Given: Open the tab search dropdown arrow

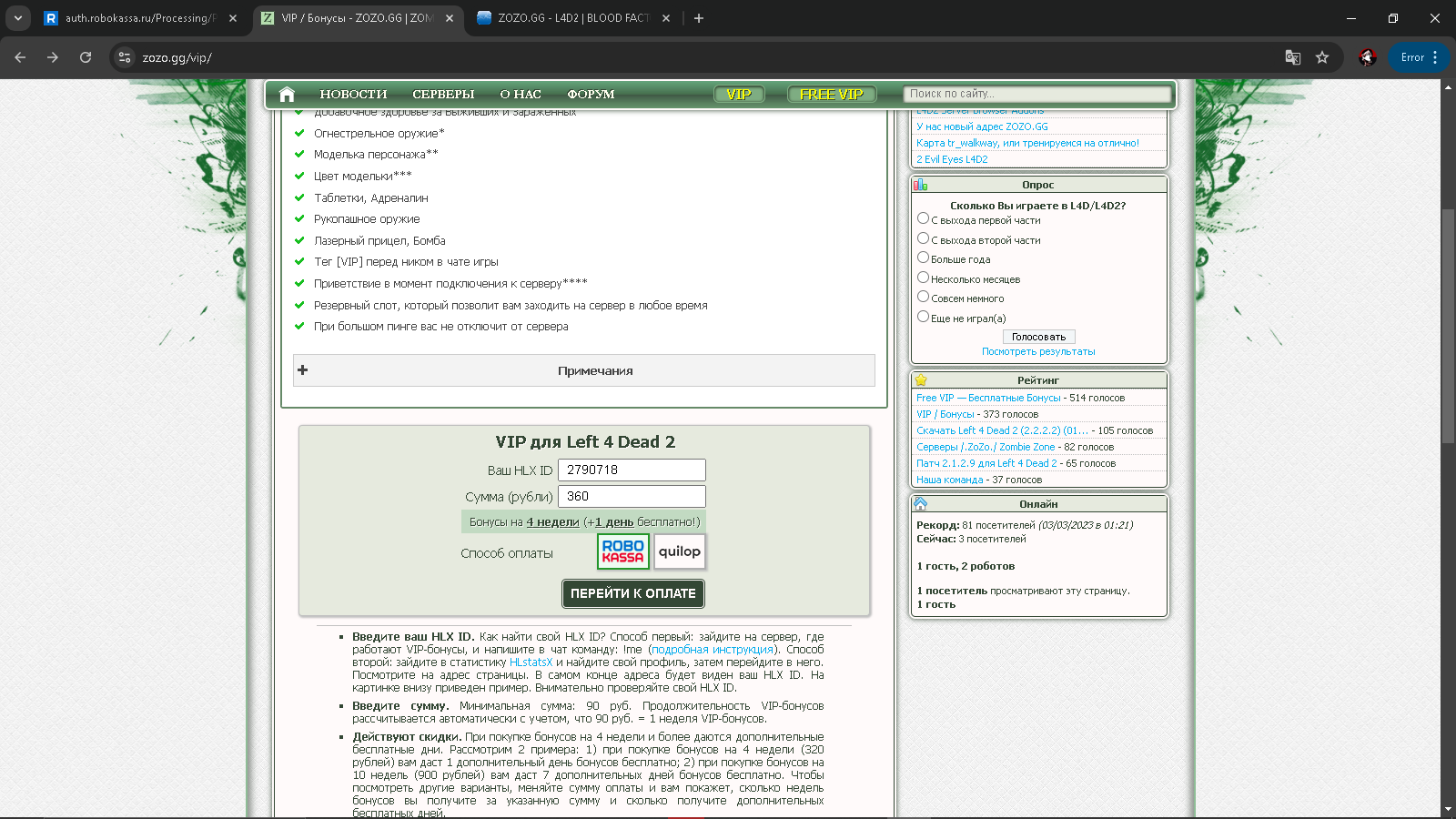Looking at the screenshot, I should coord(17,18).
